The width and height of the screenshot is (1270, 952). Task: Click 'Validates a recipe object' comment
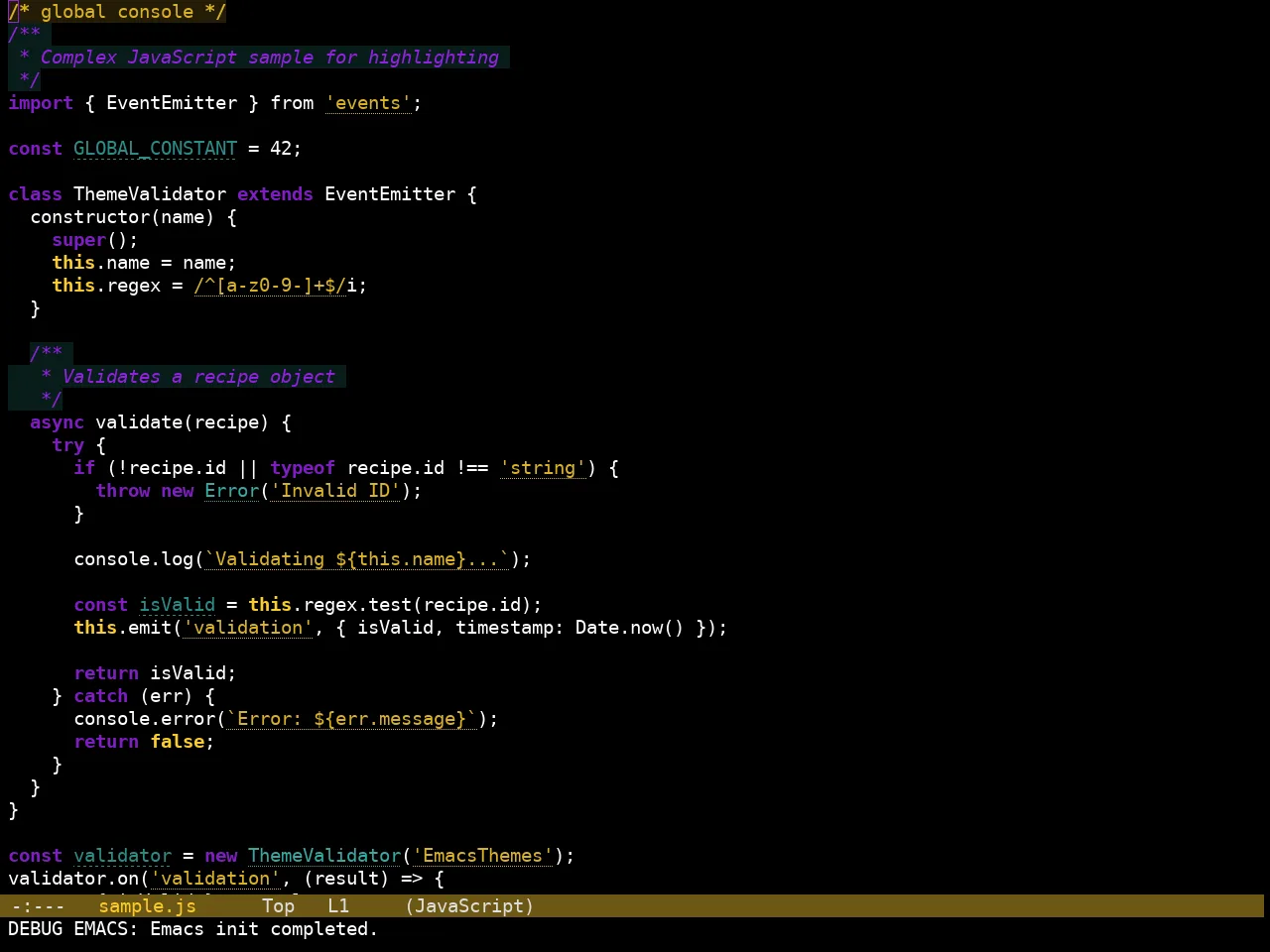pos(198,377)
